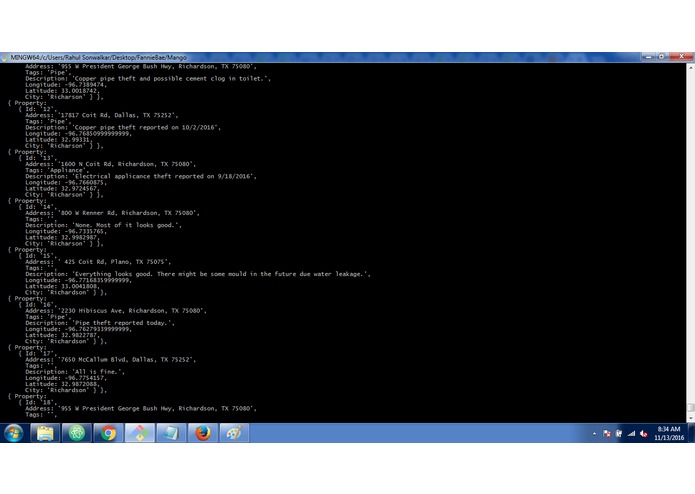Click the Tags: 'Appliance' line
Screen dimensions: 695x494
57,170
